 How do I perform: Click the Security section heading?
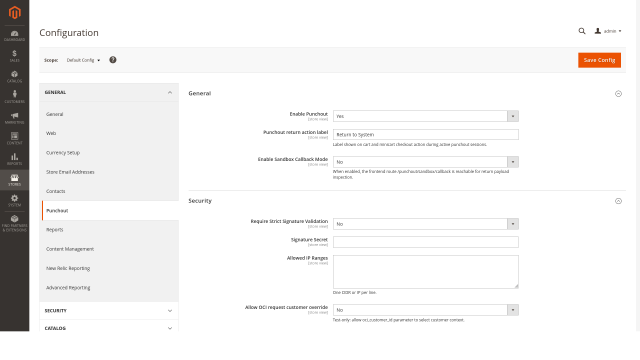[200, 201]
